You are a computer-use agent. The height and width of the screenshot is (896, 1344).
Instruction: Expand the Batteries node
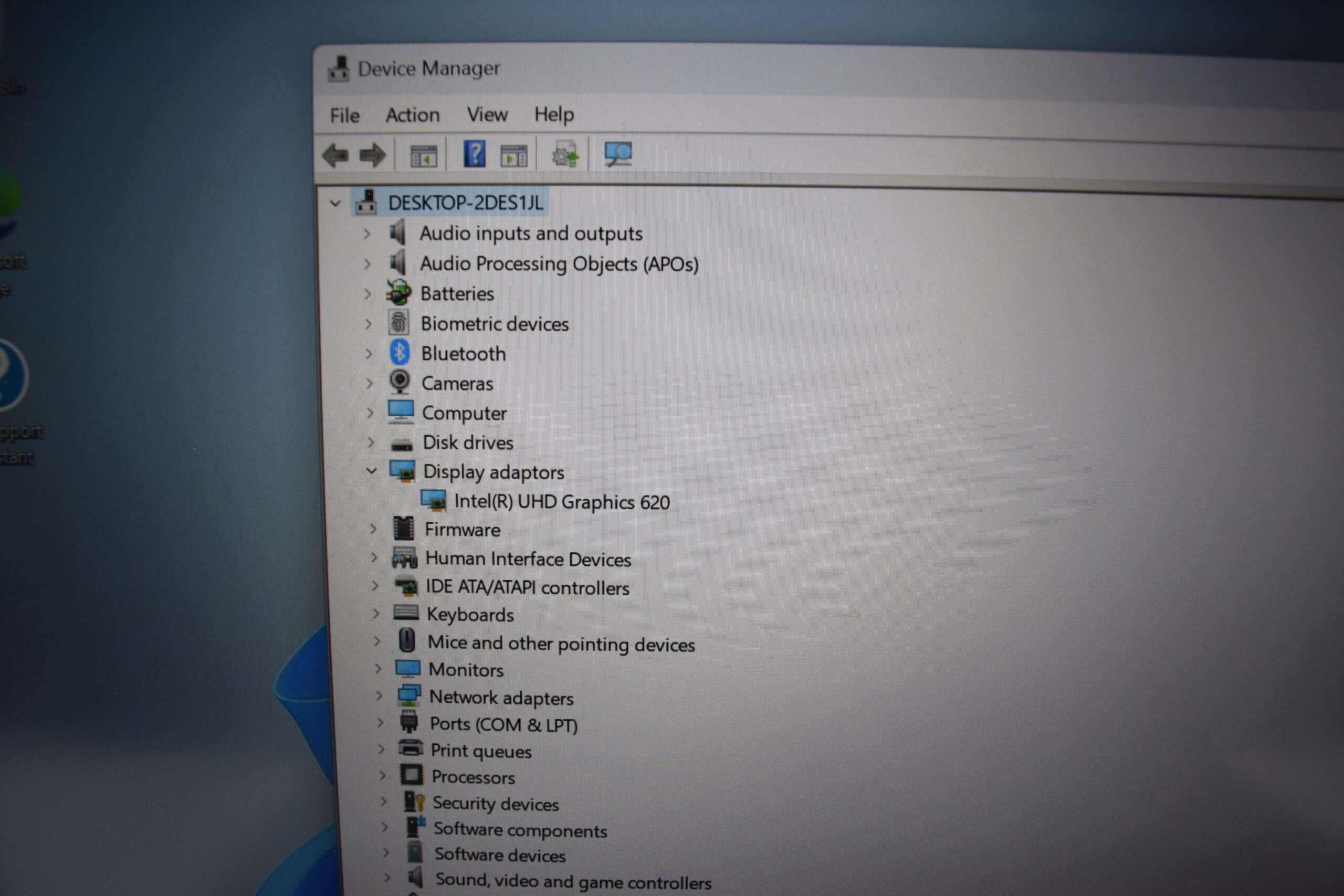click(x=368, y=294)
